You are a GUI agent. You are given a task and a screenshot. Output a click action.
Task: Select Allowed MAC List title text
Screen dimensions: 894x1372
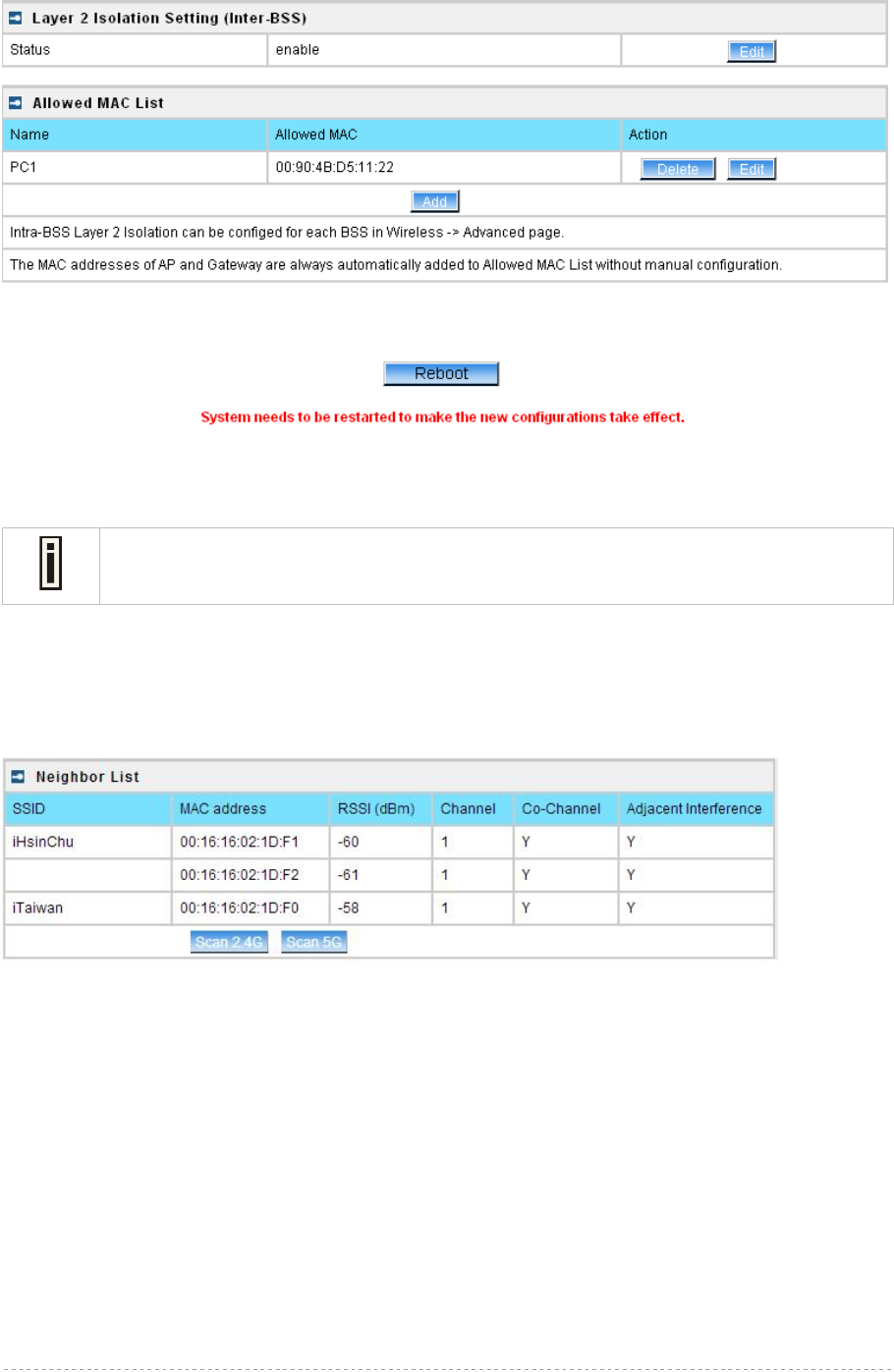[98, 103]
